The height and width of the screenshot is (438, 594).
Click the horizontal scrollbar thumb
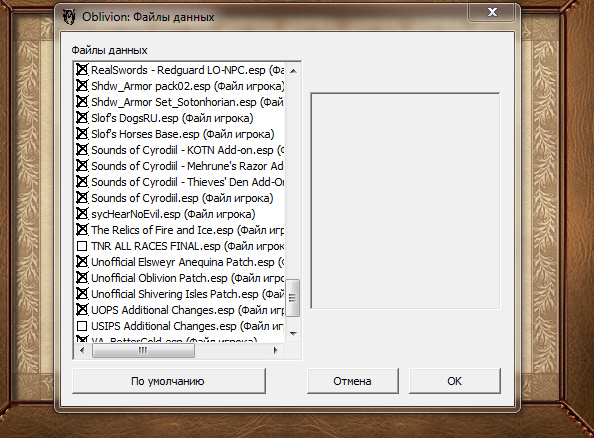(x=143, y=350)
